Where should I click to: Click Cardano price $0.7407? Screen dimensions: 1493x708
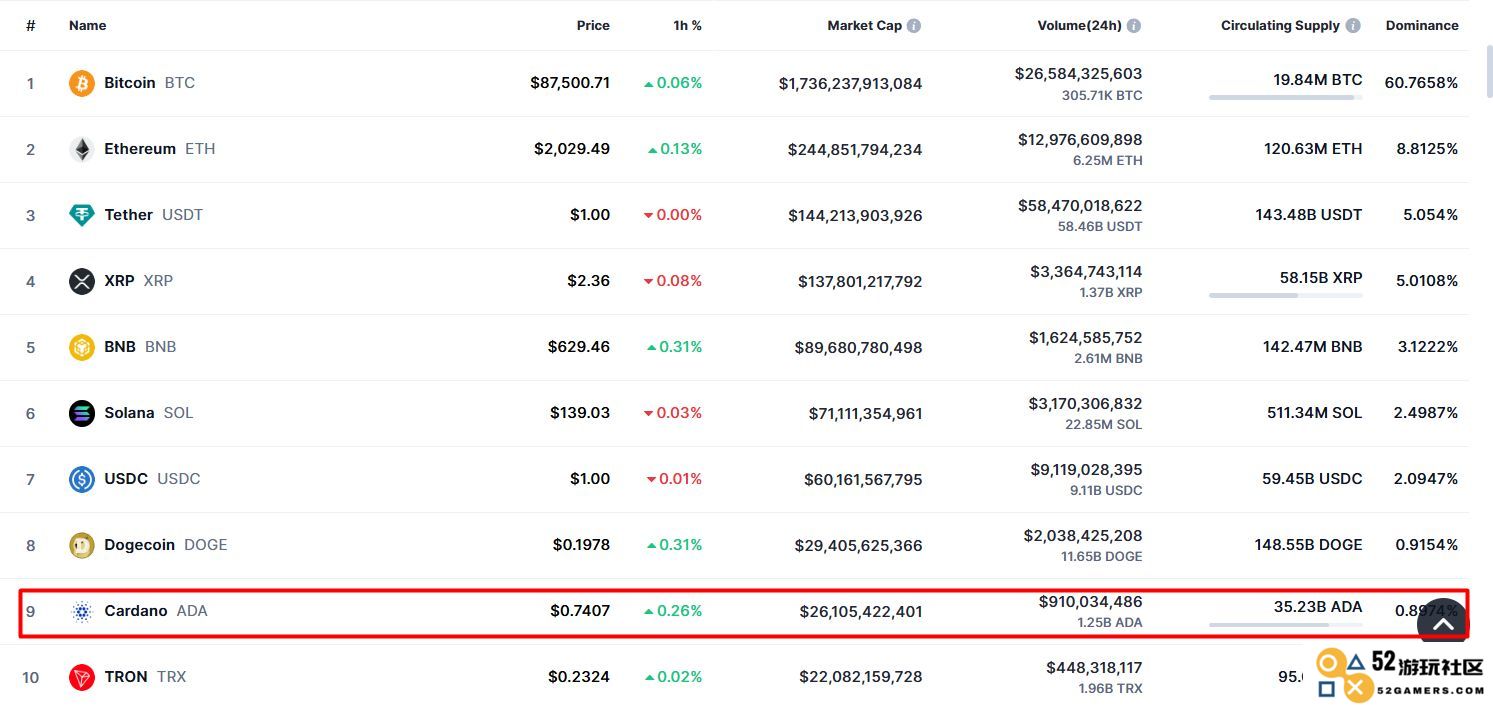pos(580,611)
